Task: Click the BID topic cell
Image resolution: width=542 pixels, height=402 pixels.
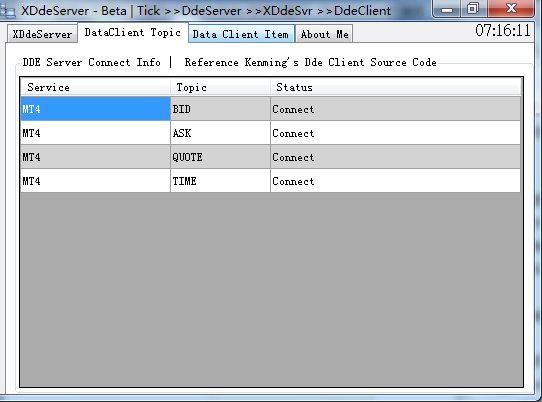Action: point(220,109)
